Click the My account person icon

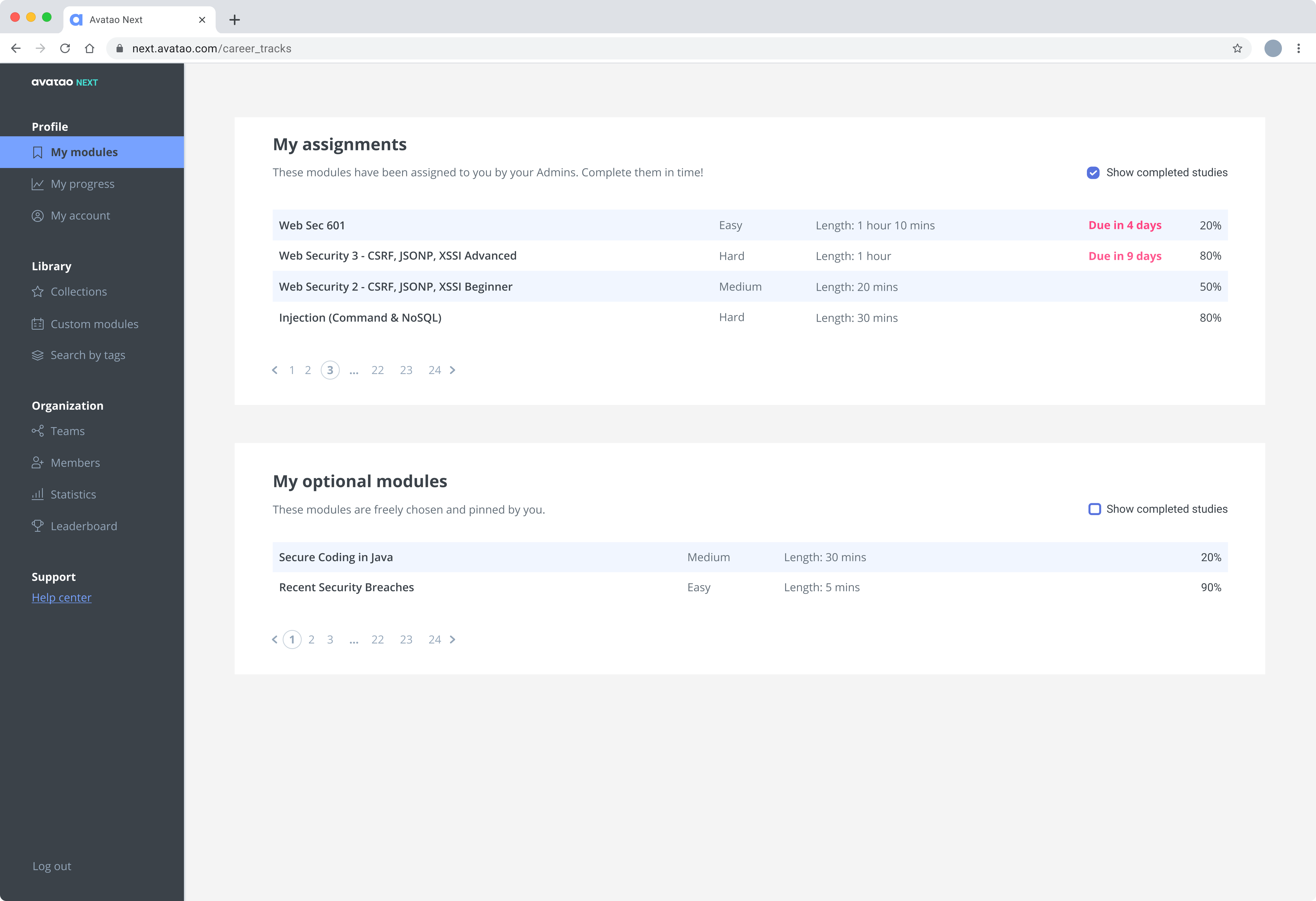[x=37, y=216]
